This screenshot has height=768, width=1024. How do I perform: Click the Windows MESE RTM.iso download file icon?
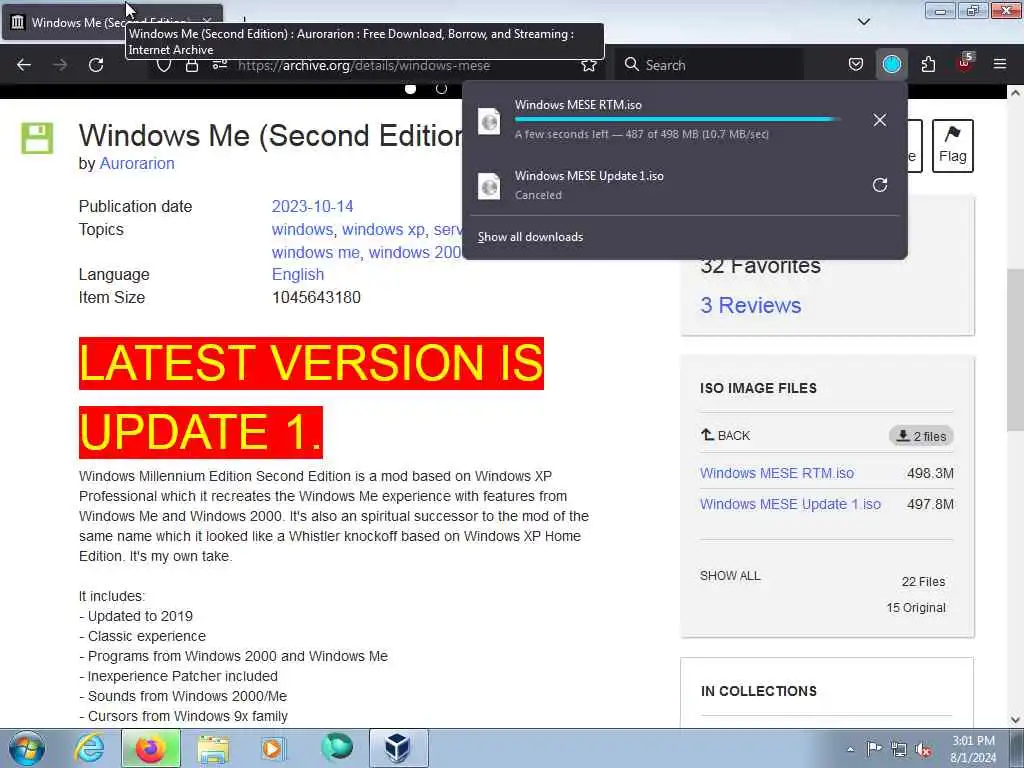489,121
